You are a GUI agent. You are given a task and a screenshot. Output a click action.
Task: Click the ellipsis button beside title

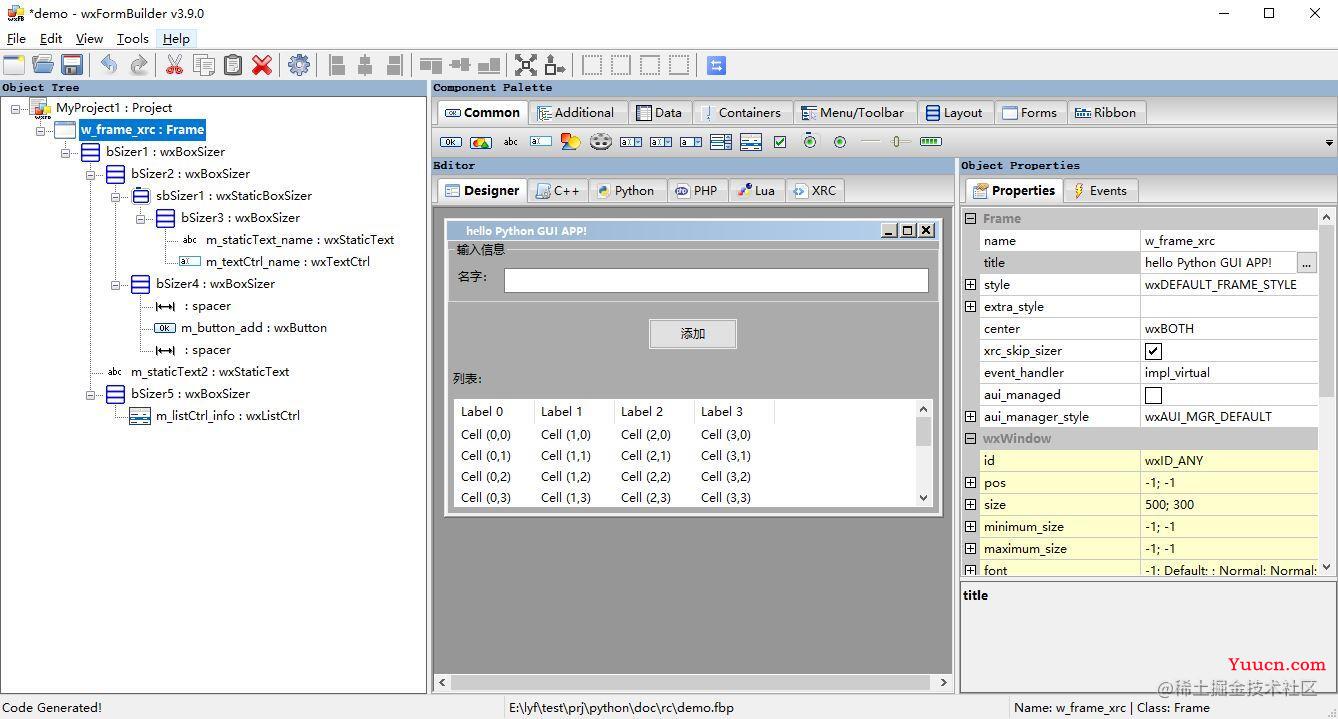1307,263
